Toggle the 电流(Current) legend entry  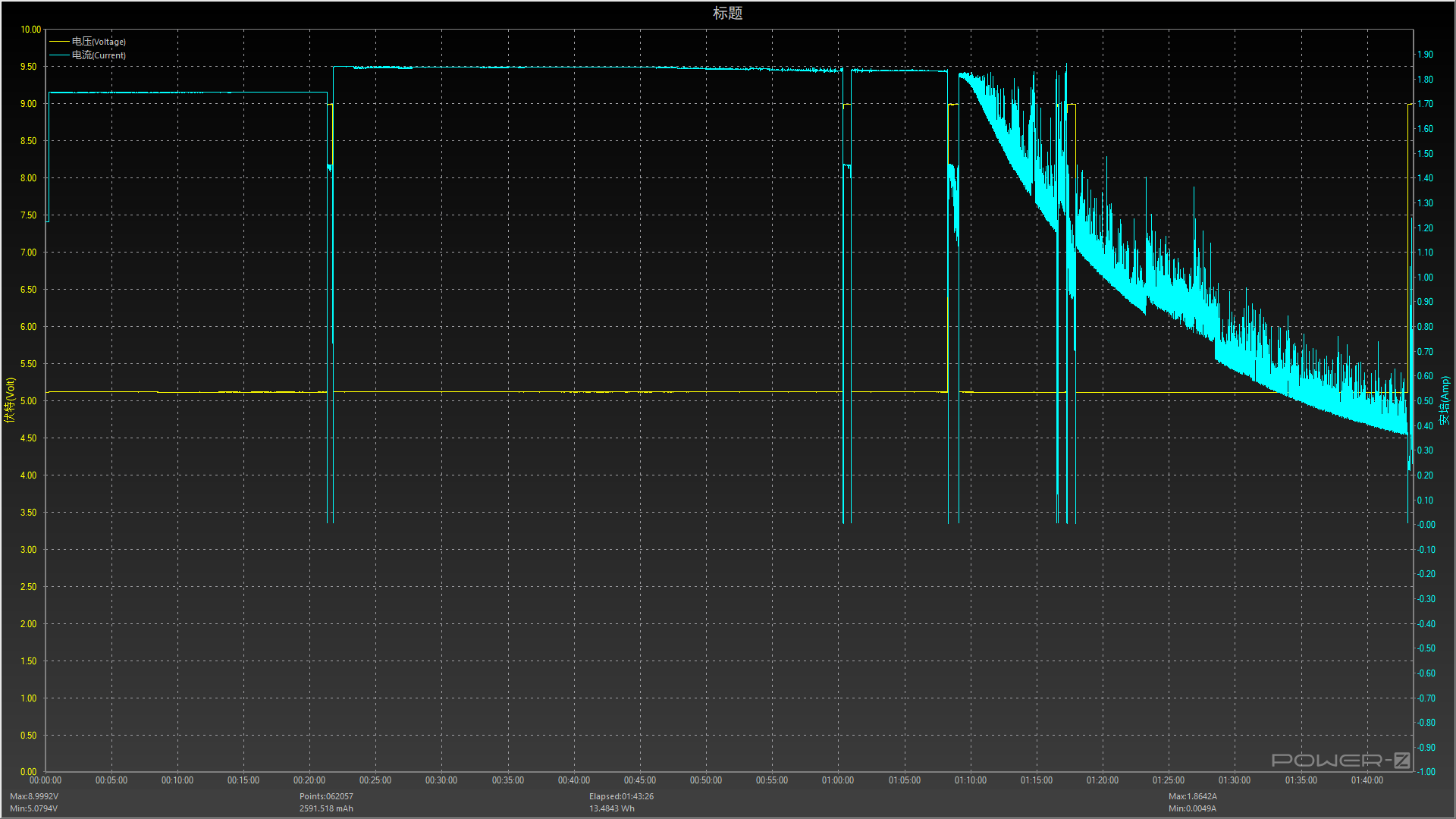99,55
